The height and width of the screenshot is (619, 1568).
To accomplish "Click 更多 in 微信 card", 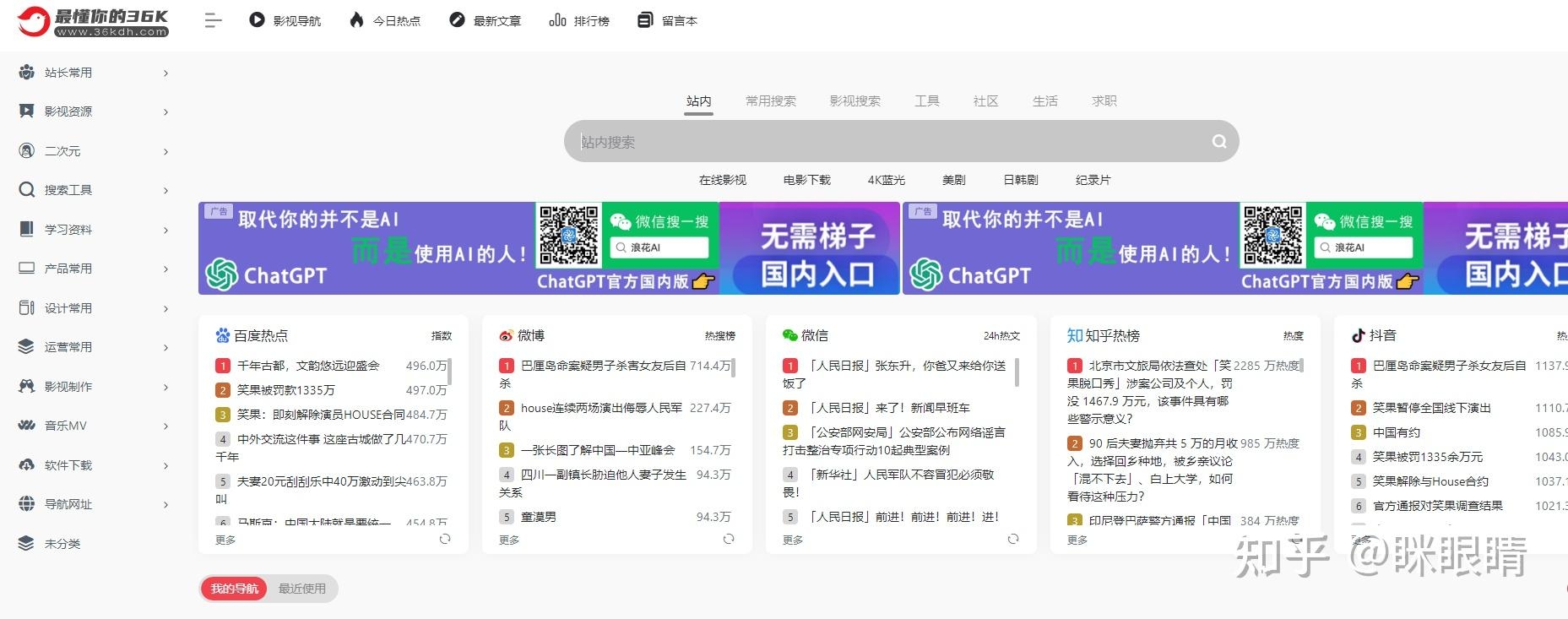I will (793, 540).
